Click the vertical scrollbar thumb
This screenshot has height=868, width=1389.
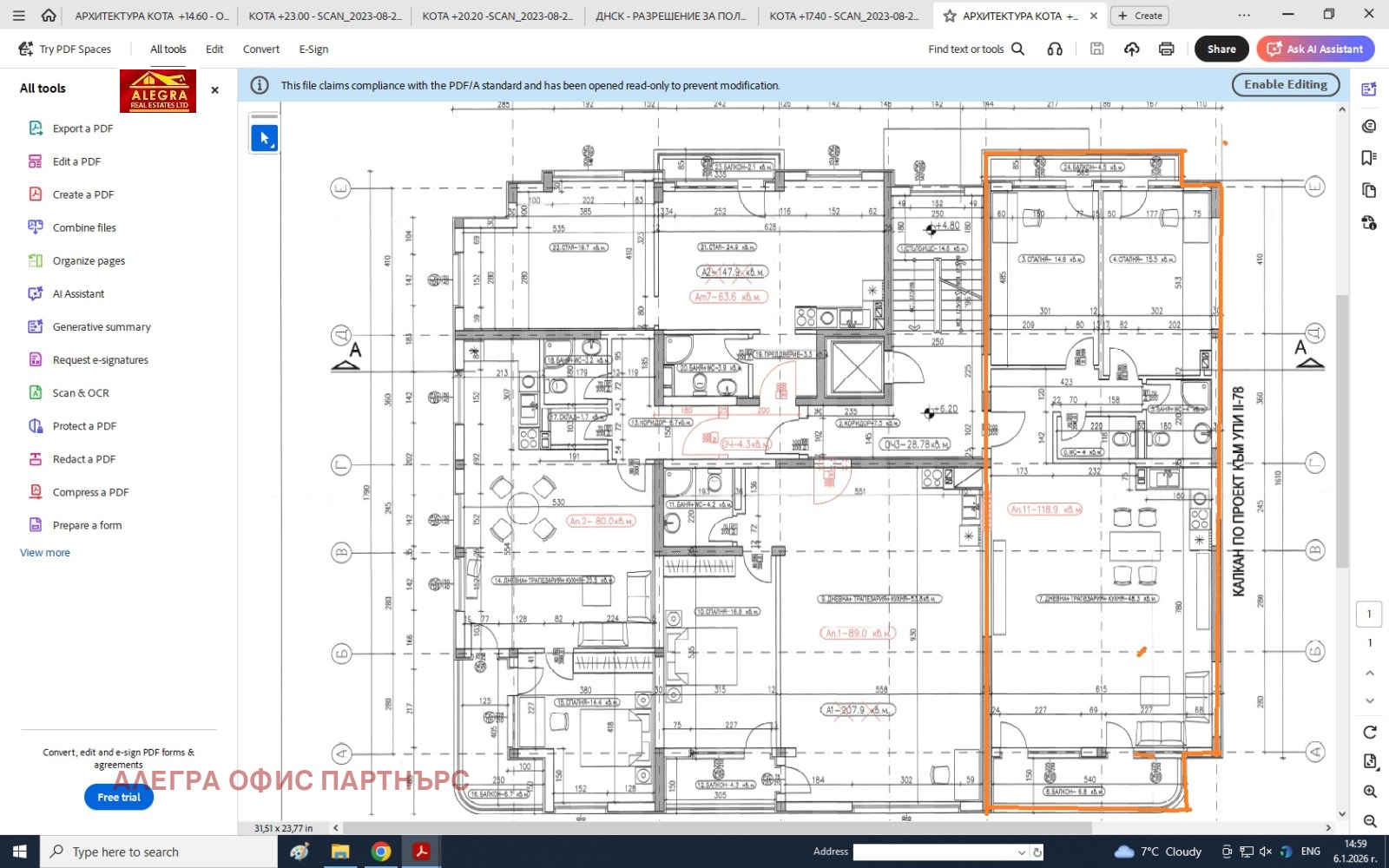tap(1342, 430)
